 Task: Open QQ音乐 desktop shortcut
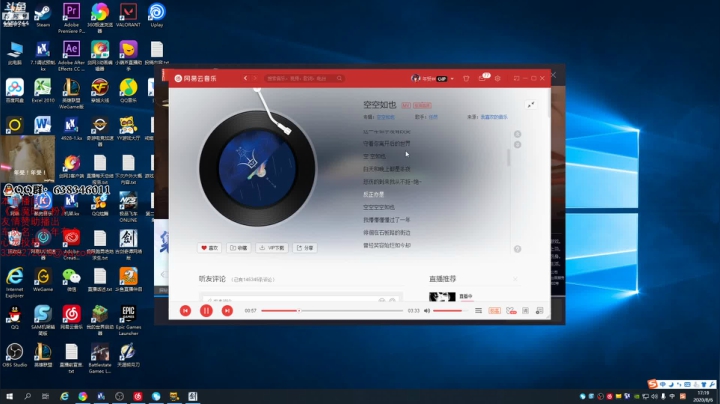pyautogui.click(x=128, y=91)
